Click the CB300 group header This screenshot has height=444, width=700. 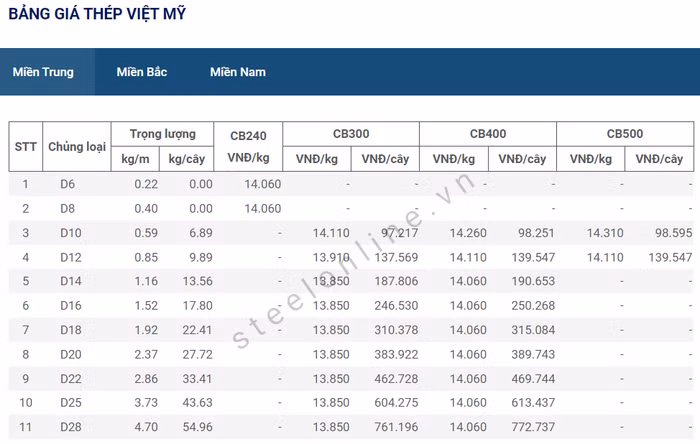click(x=351, y=134)
